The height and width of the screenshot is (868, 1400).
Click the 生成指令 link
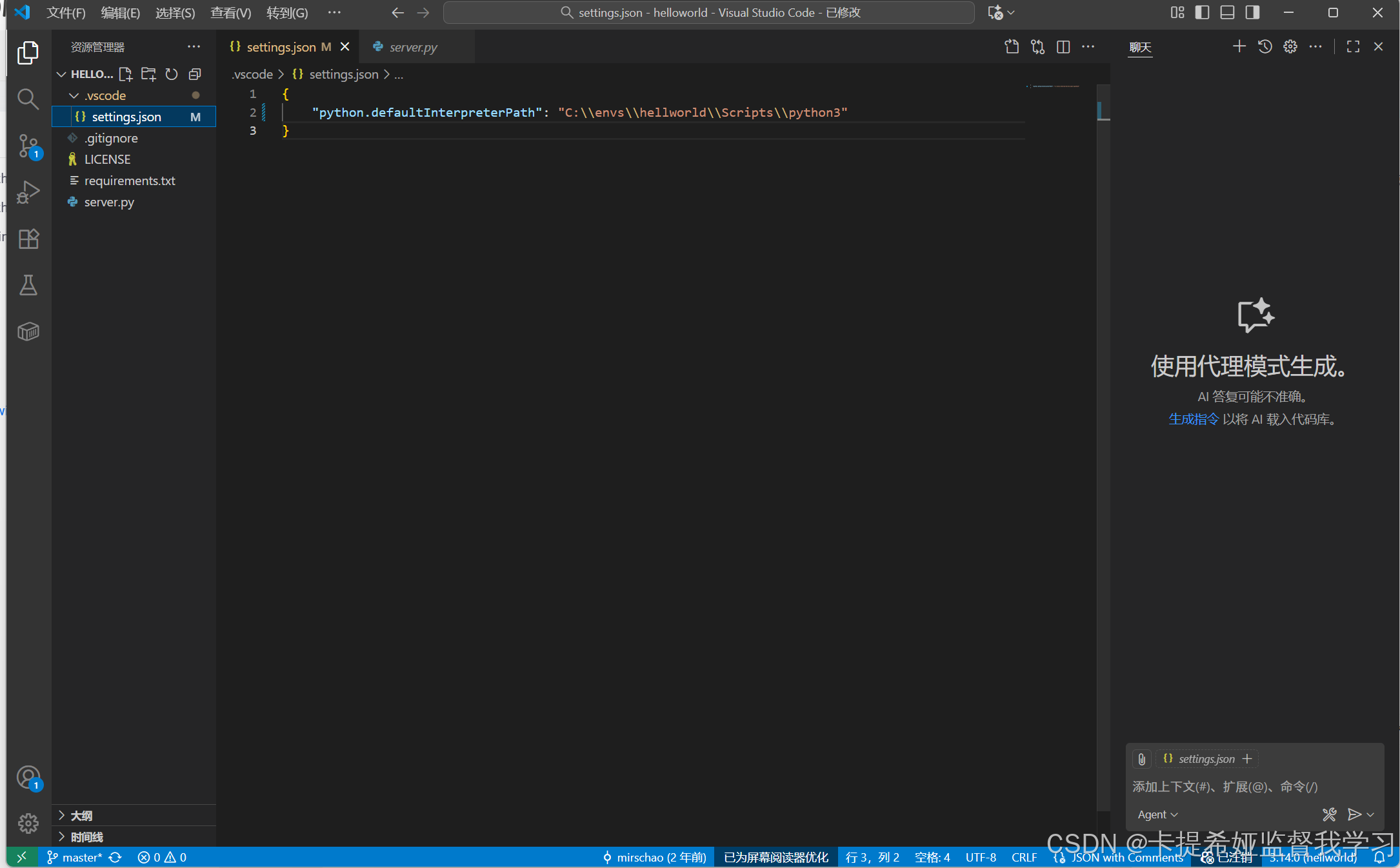(x=1193, y=419)
